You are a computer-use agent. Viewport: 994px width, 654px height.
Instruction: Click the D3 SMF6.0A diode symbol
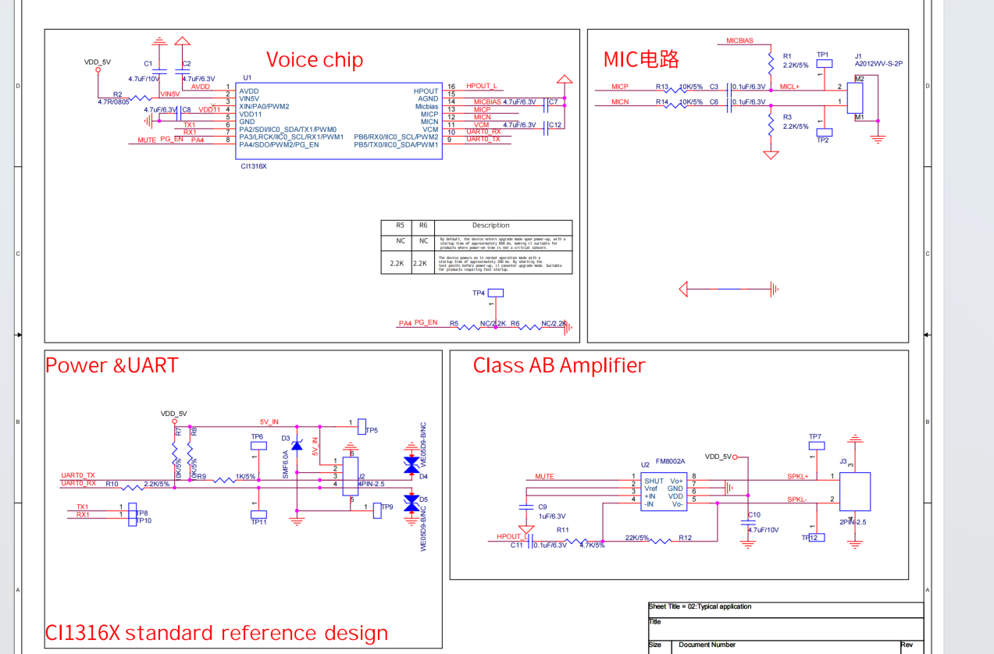click(x=296, y=444)
